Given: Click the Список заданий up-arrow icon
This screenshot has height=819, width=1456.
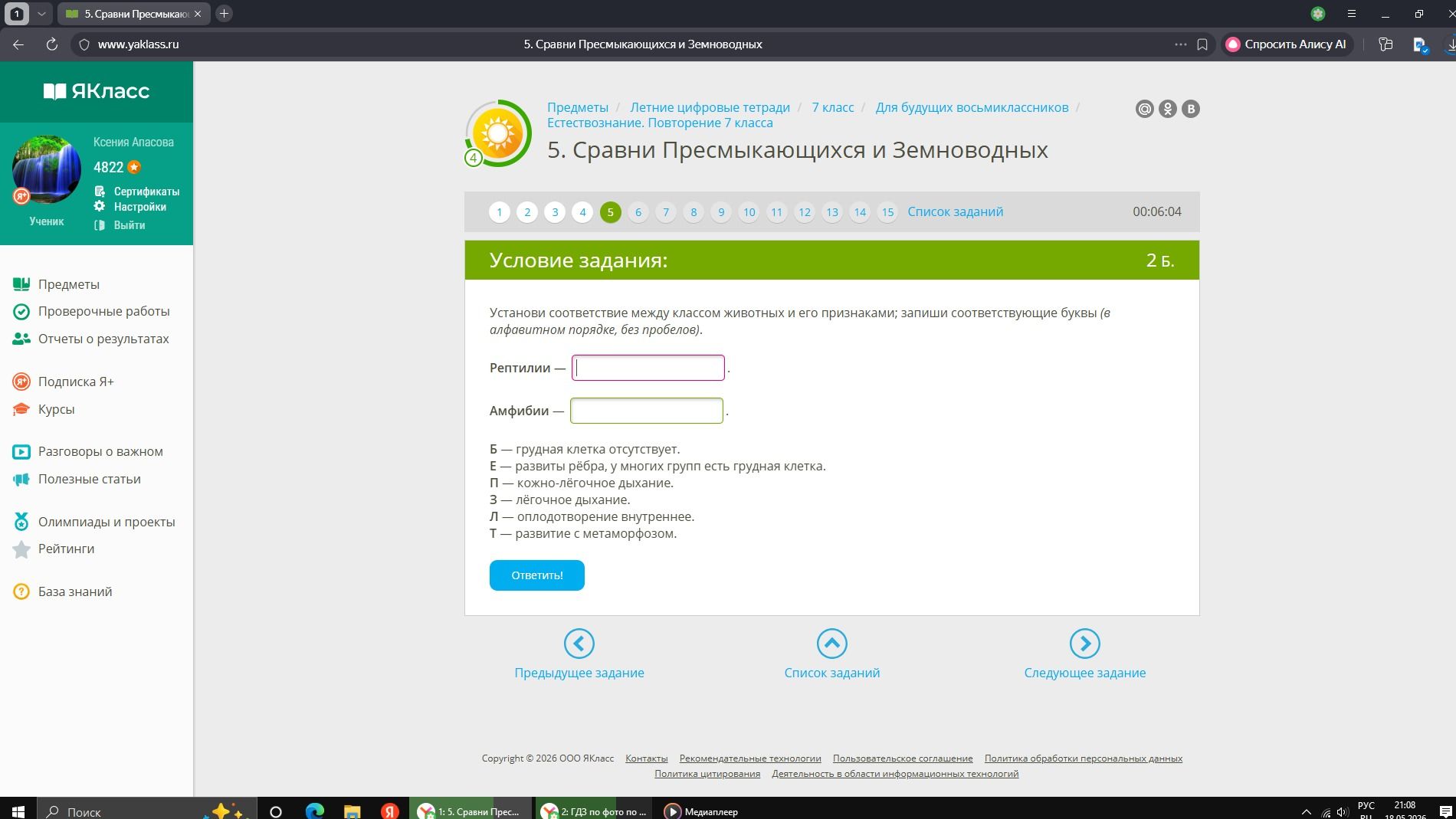Looking at the screenshot, I should [x=831, y=644].
